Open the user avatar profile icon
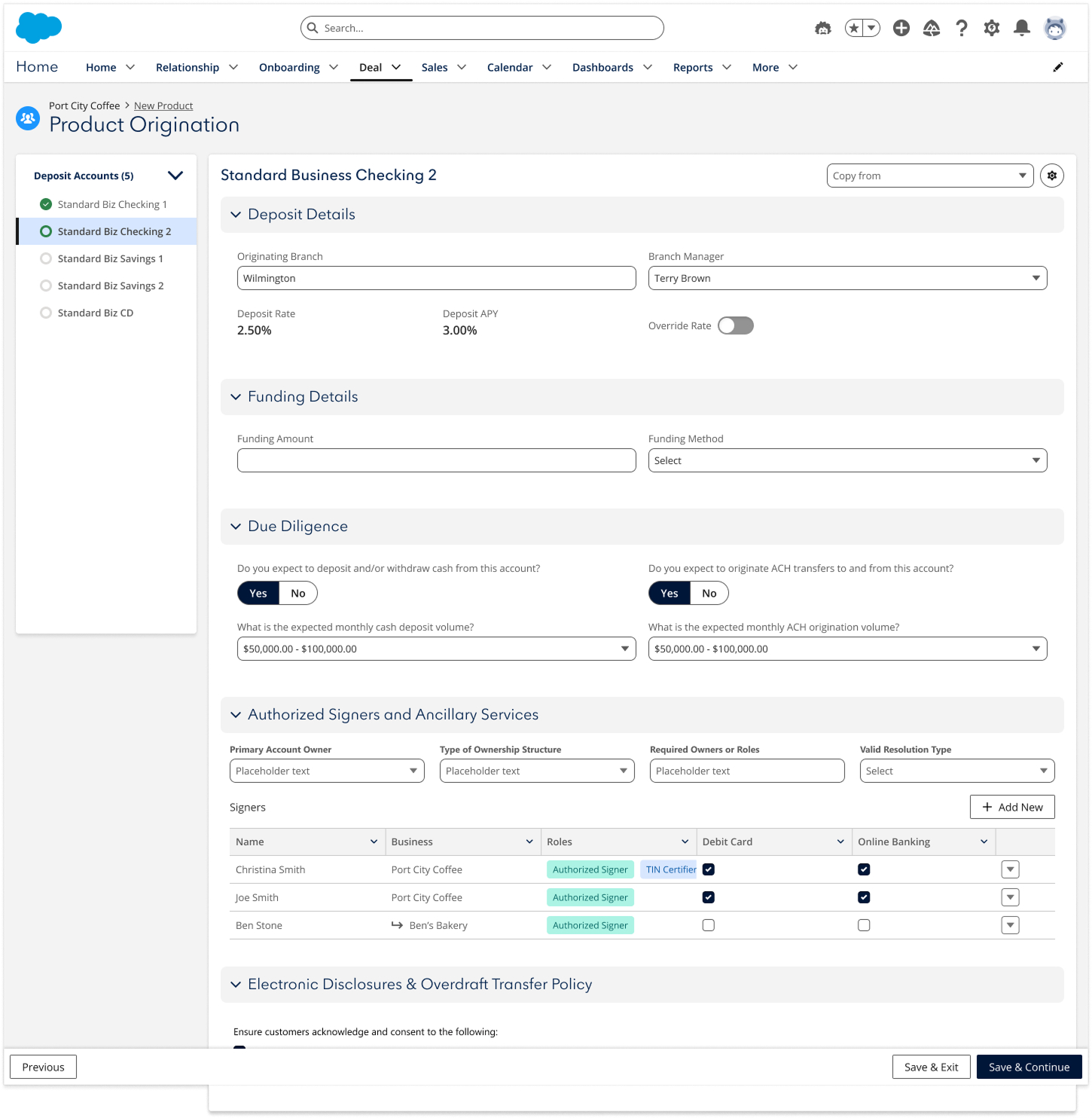 1054,28
